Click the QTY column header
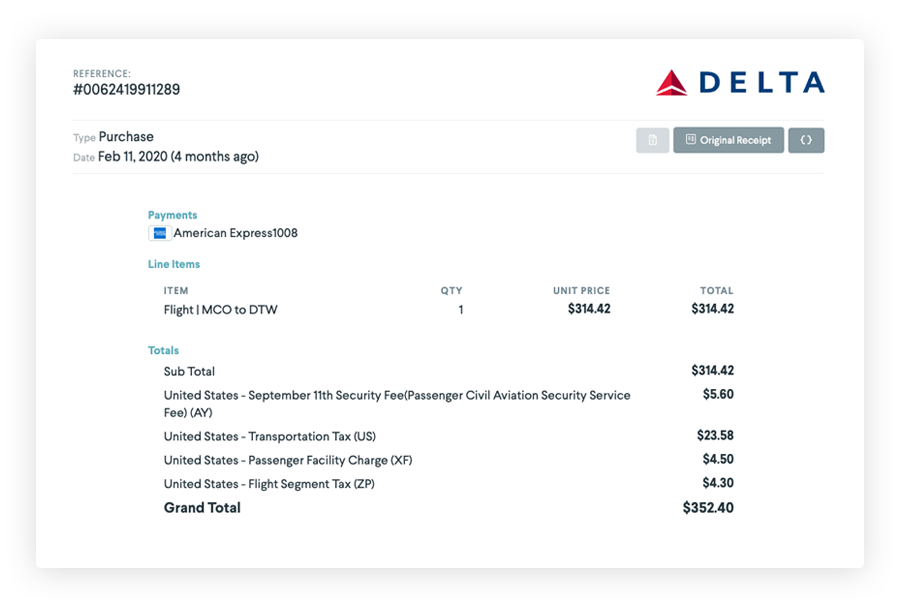This screenshot has height=607, width=900. [452, 291]
